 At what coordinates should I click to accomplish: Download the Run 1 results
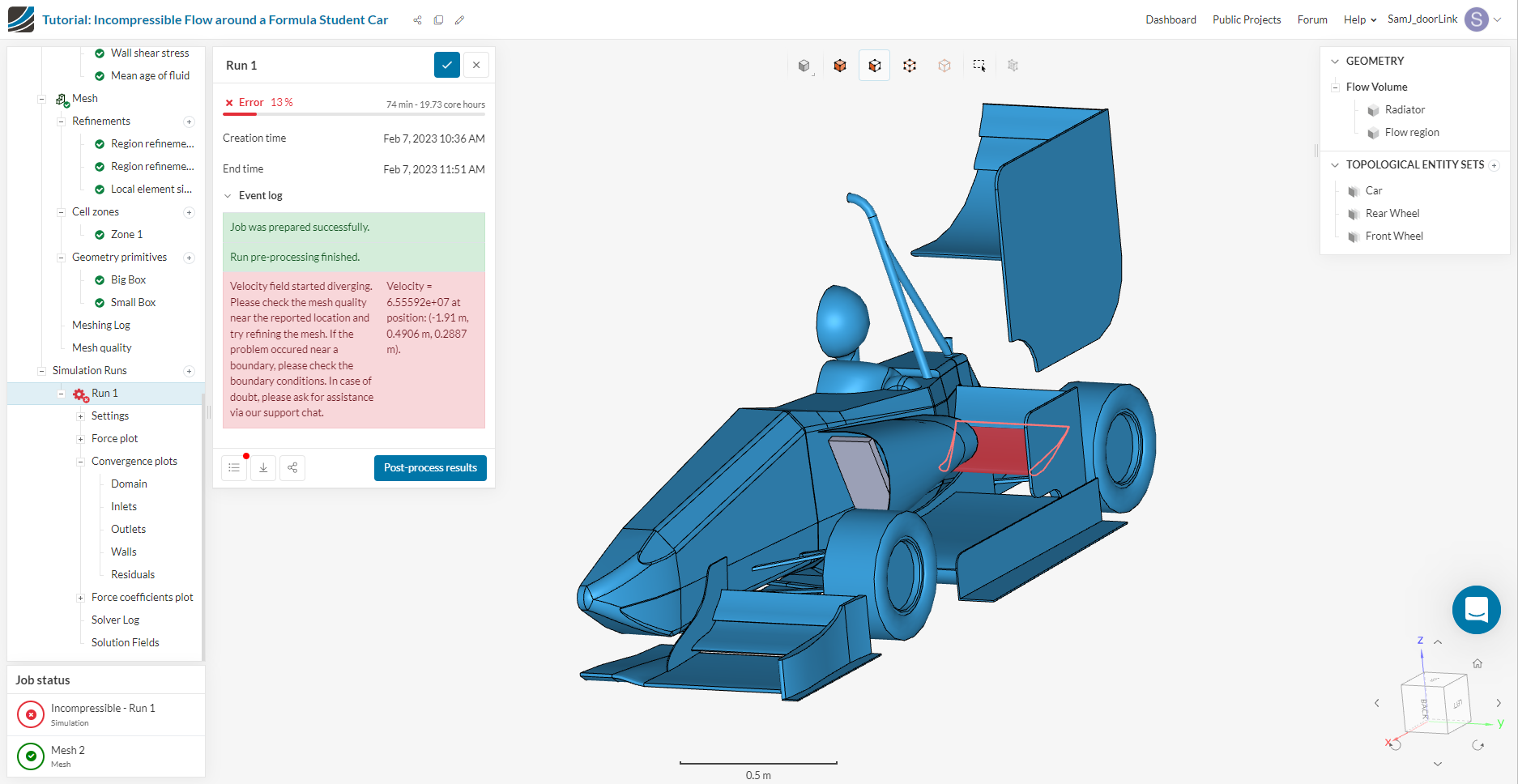[x=263, y=467]
